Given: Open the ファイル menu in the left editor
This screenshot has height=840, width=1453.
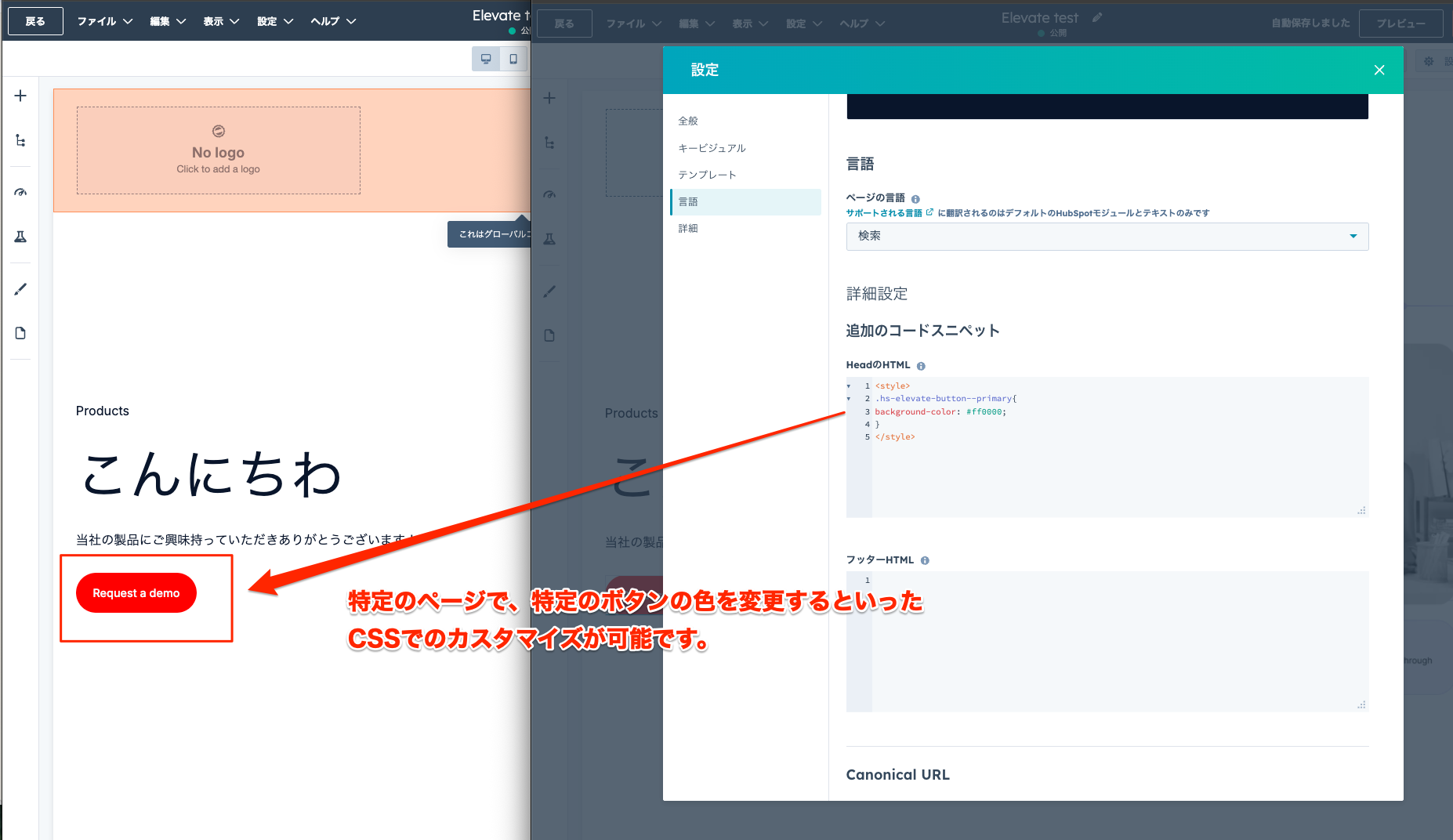Looking at the screenshot, I should 104,21.
